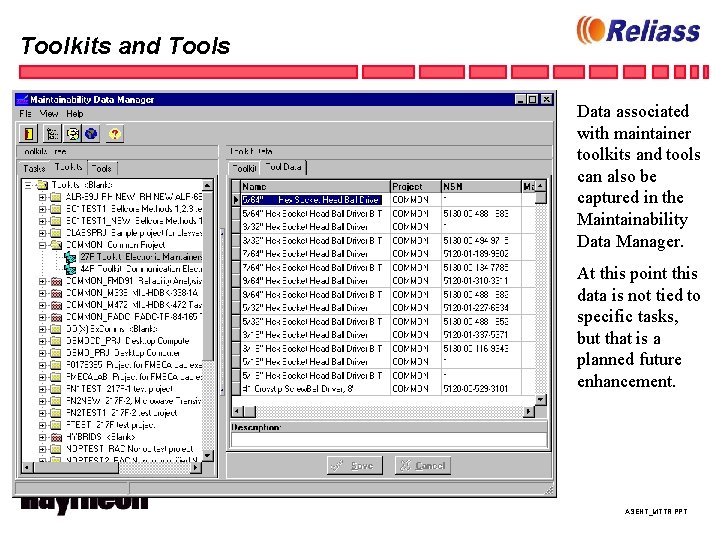Click in the Description text field
The width and height of the screenshot is (720, 540).
389,440
